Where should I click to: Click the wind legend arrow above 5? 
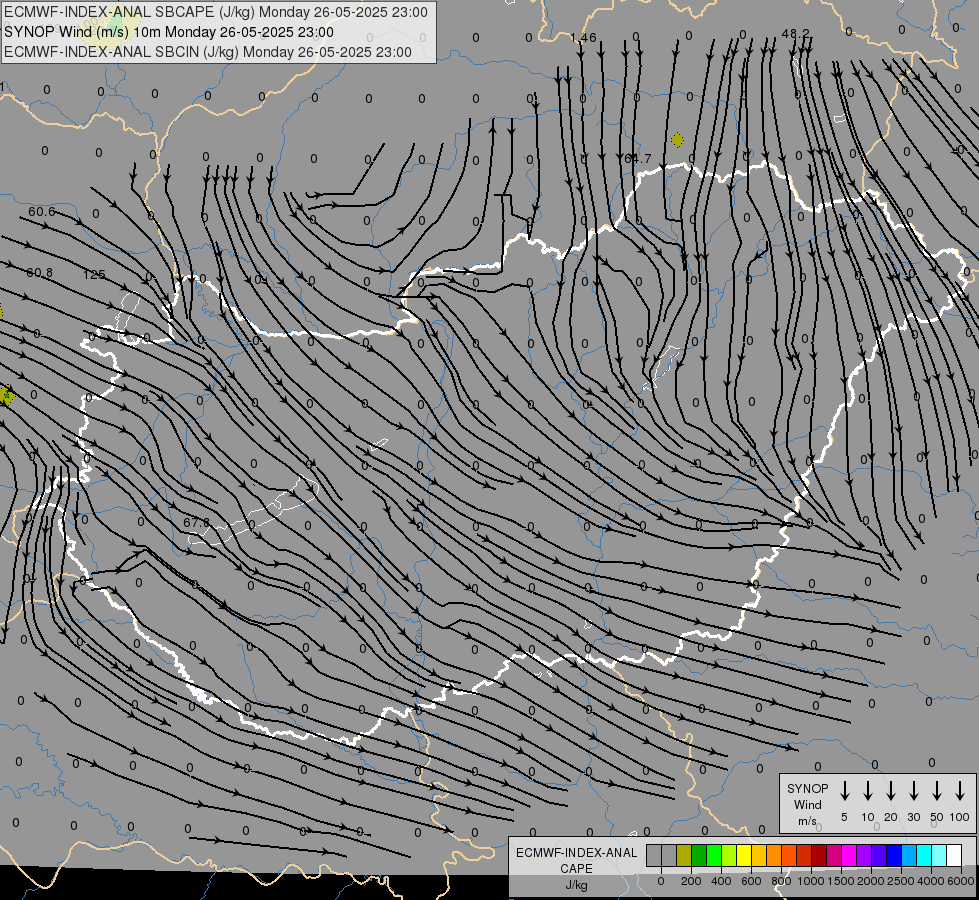pos(844,791)
